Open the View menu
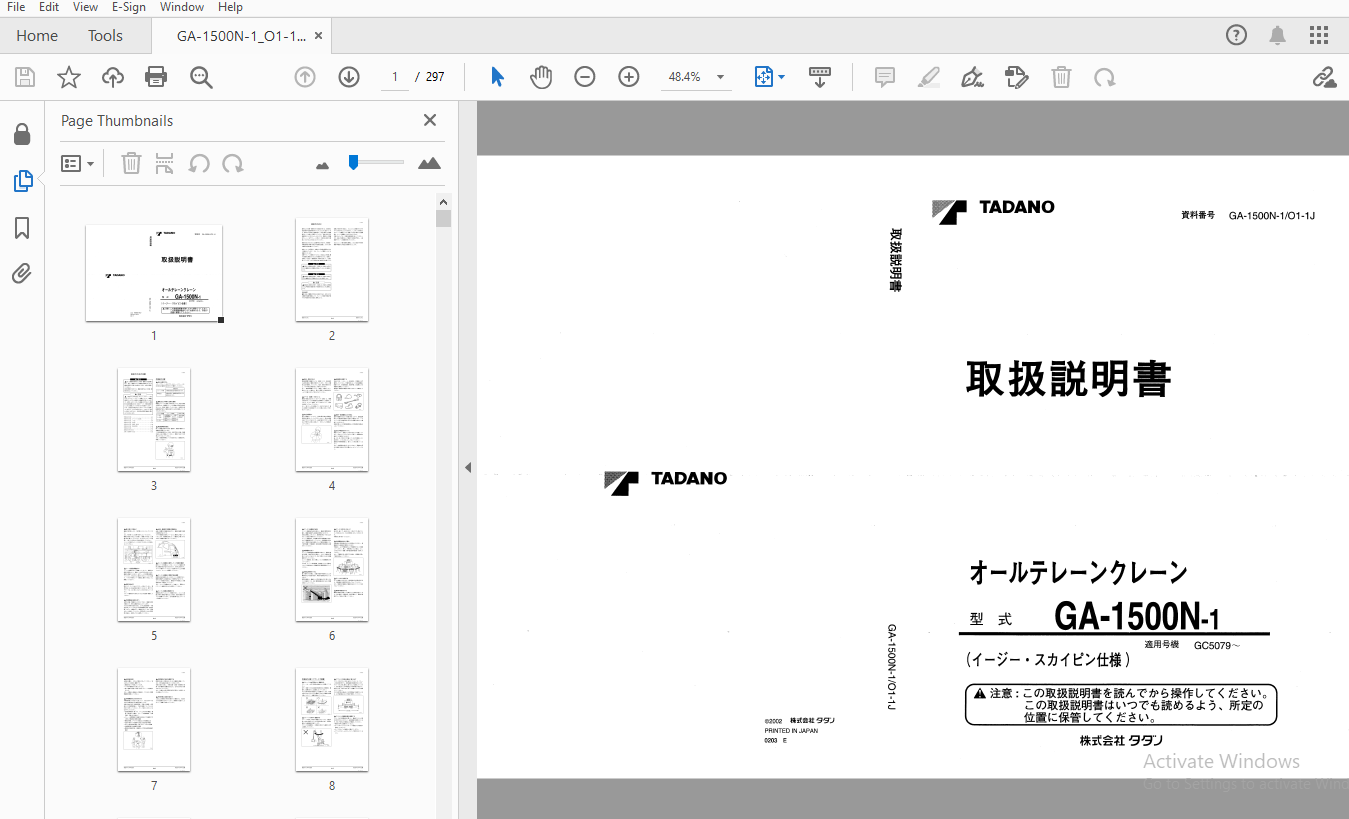This screenshot has height=819, width=1349. 85,7
